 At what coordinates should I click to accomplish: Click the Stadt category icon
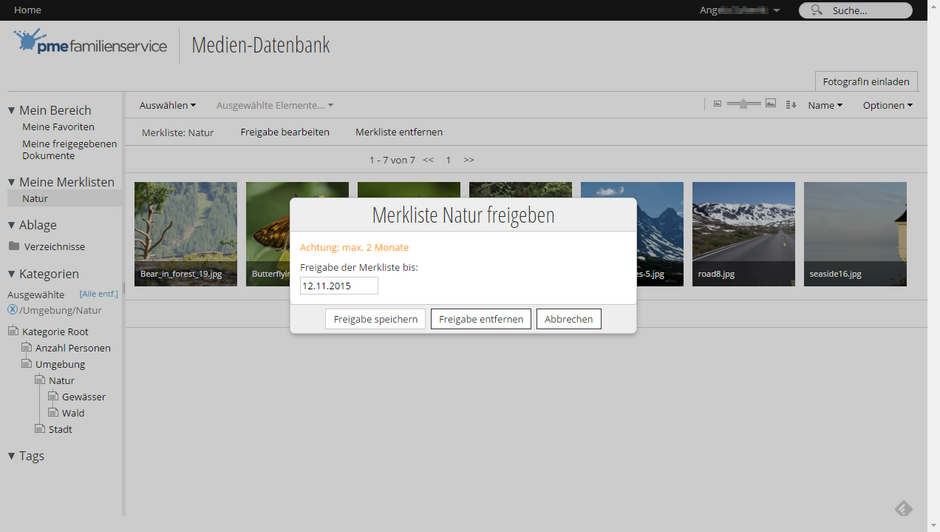(x=40, y=428)
